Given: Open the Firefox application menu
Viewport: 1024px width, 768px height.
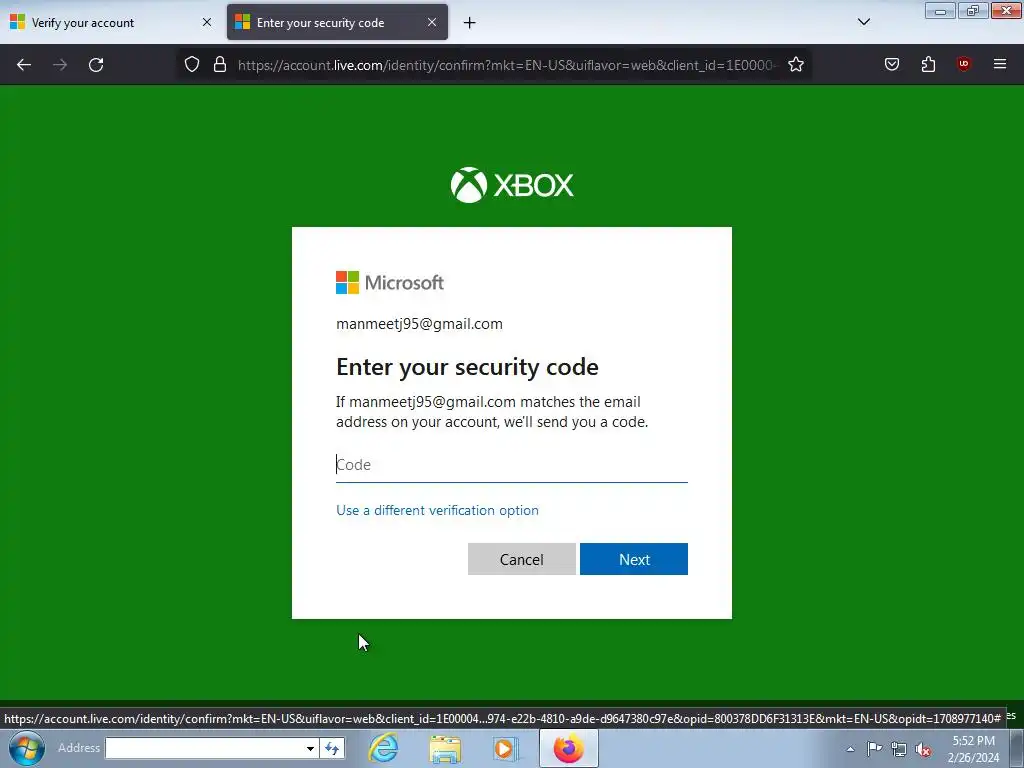Looking at the screenshot, I should coord(1000,64).
